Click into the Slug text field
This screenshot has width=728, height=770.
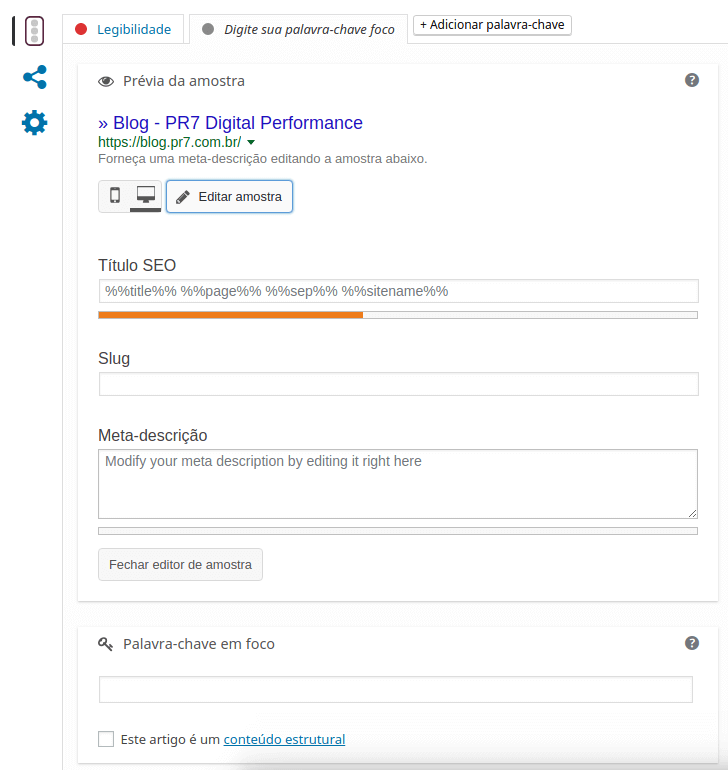click(x=398, y=384)
